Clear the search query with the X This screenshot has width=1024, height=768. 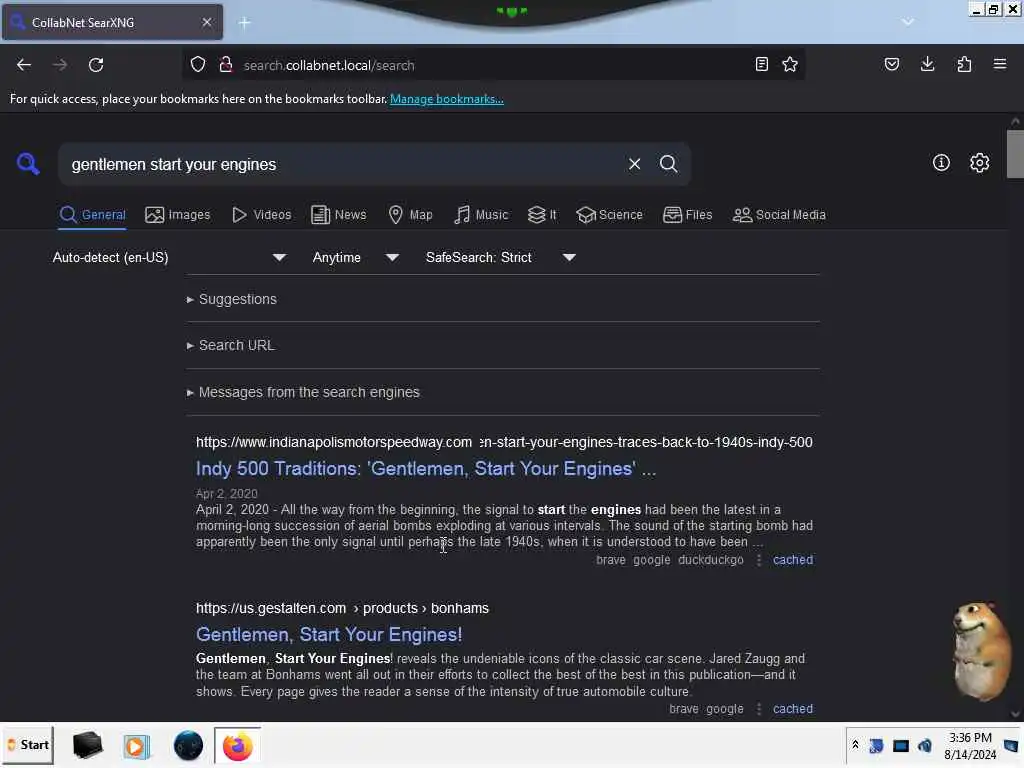634,164
